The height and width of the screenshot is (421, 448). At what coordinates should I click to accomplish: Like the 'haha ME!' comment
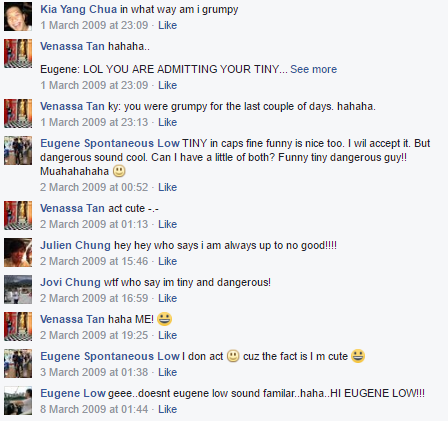pyautogui.click(x=167, y=335)
